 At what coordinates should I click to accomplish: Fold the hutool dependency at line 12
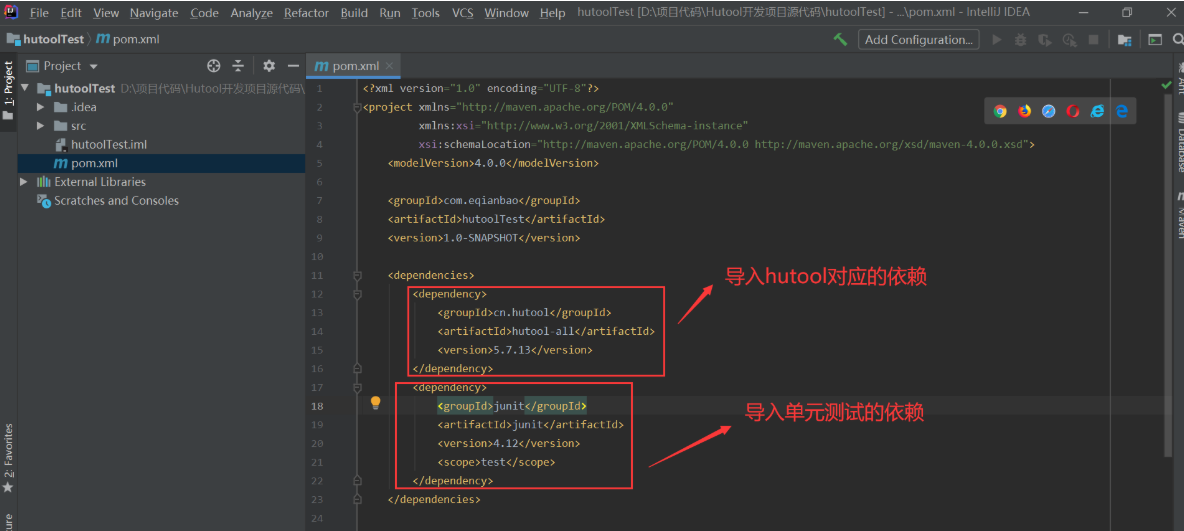(x=358, y=294)
